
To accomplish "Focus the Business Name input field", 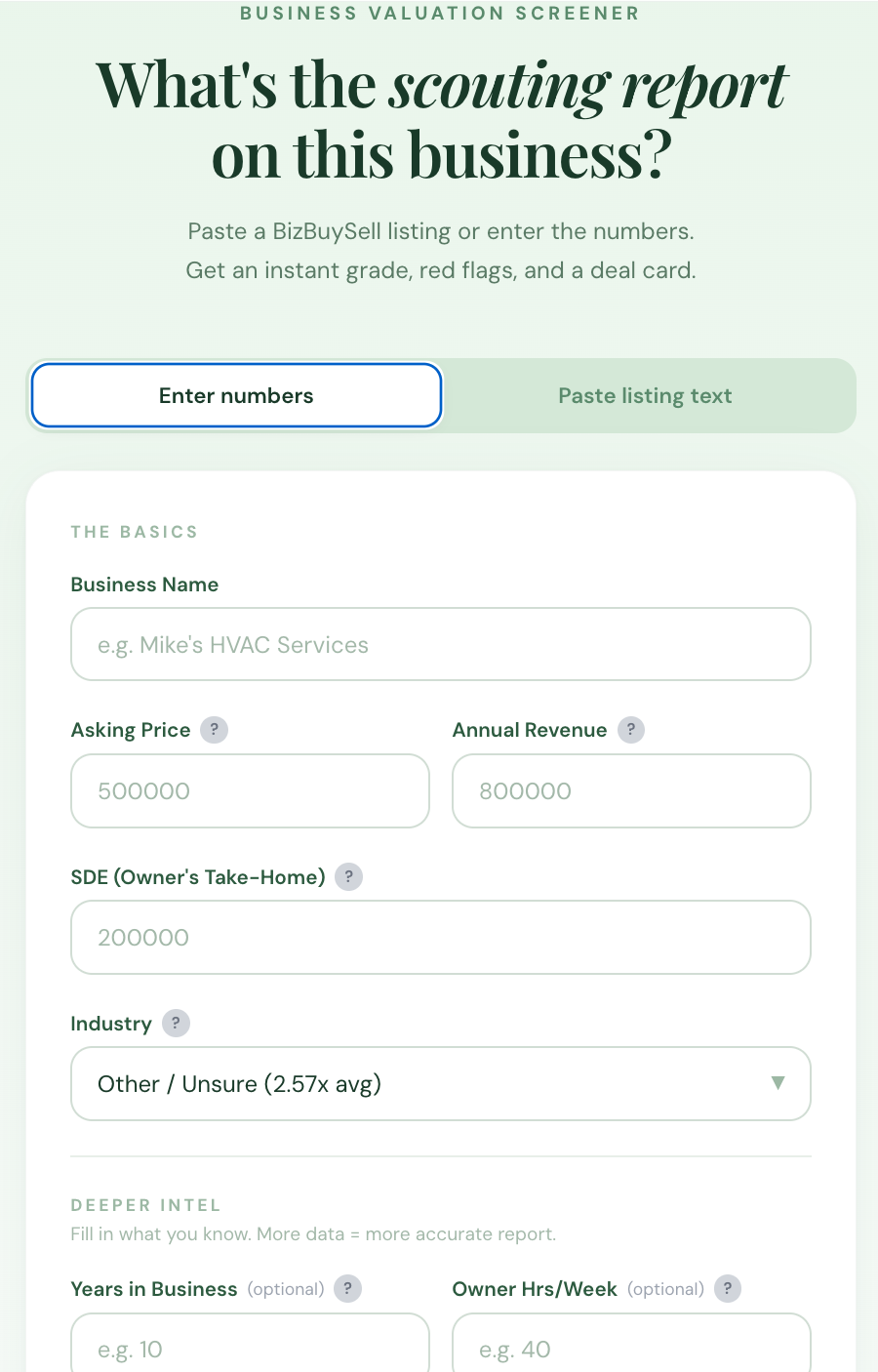I will pyautogui.click(x=441, y=644).
